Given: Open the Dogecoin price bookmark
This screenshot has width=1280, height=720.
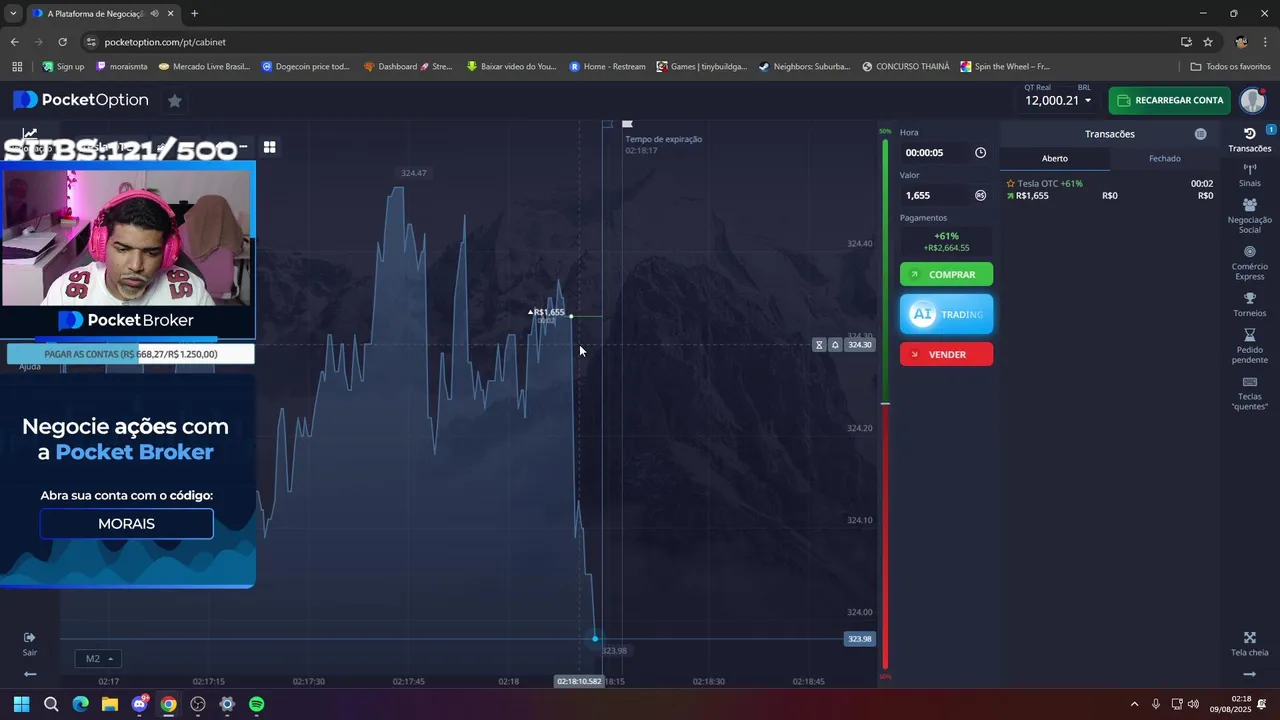Looking at the screenshot, I should coord(306,67).
